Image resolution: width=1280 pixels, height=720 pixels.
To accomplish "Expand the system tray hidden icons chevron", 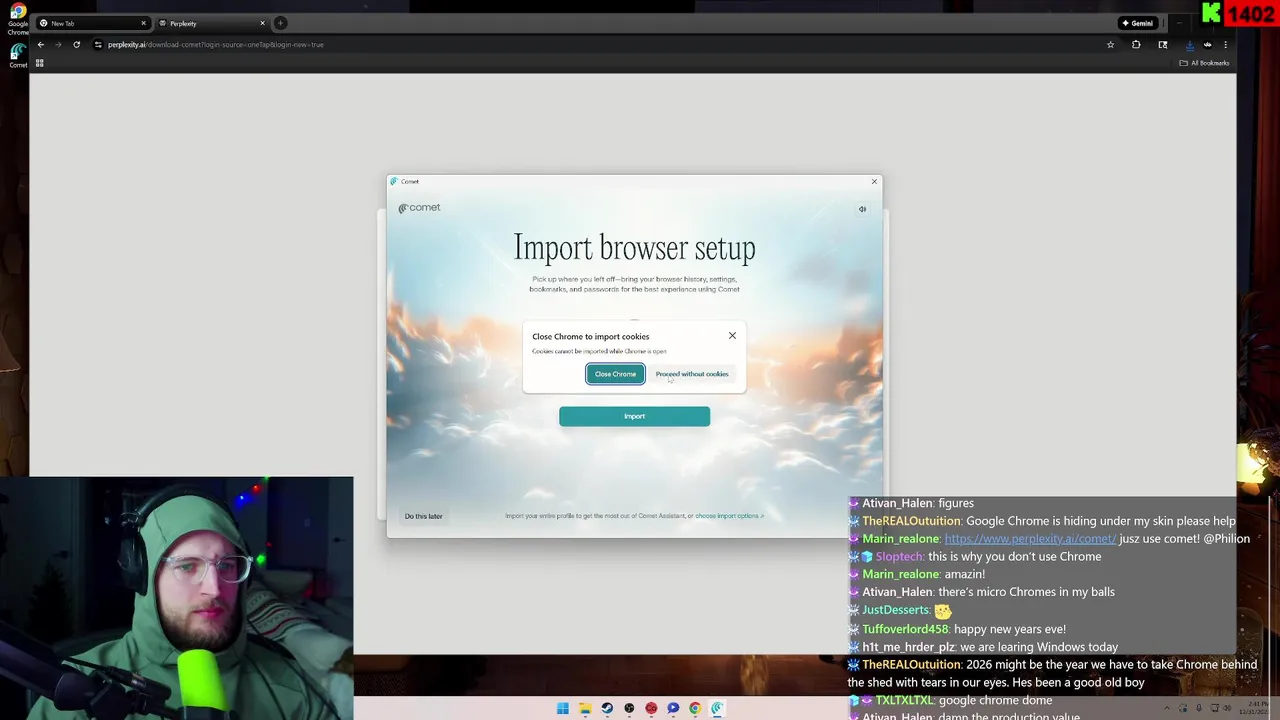I will [x=1167, y=708].
